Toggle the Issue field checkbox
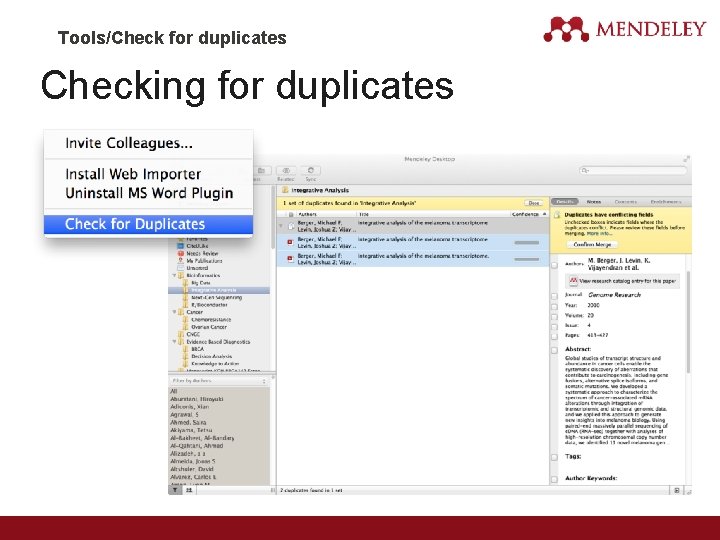This screenshot has width=720, height=540. pyautogui.click(x=555, y=326)
